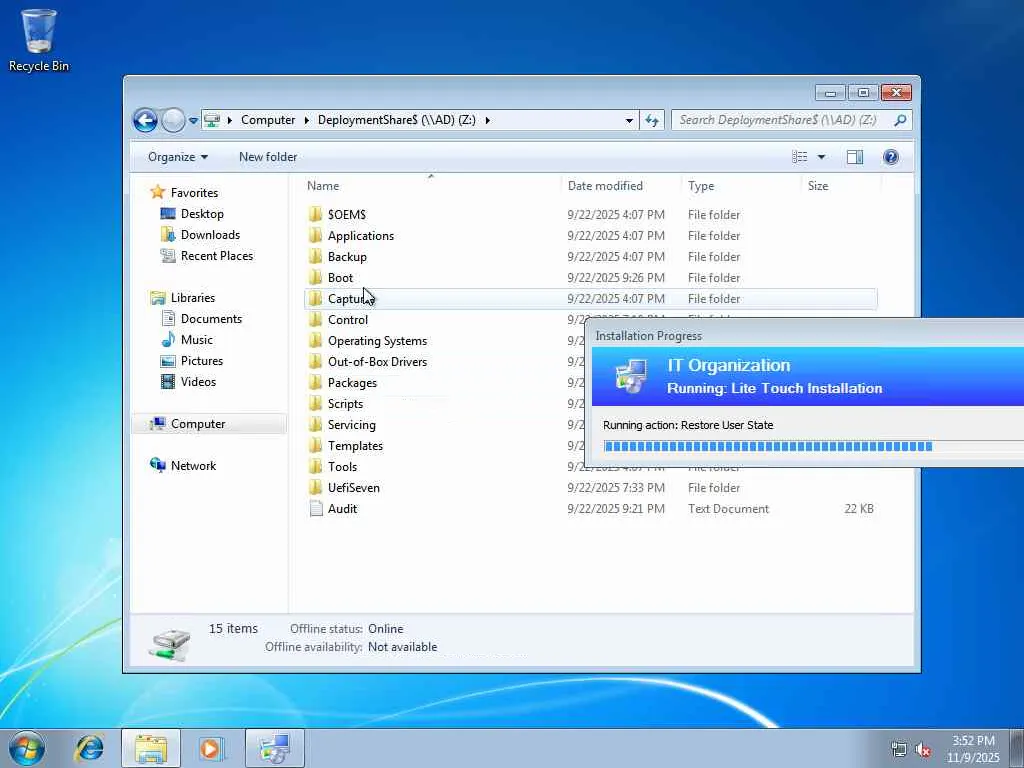Viewport: 1024px width, 768px height.
Task: Select the Out-of-Box Drivers folder icon
Action: coord(315,361)
